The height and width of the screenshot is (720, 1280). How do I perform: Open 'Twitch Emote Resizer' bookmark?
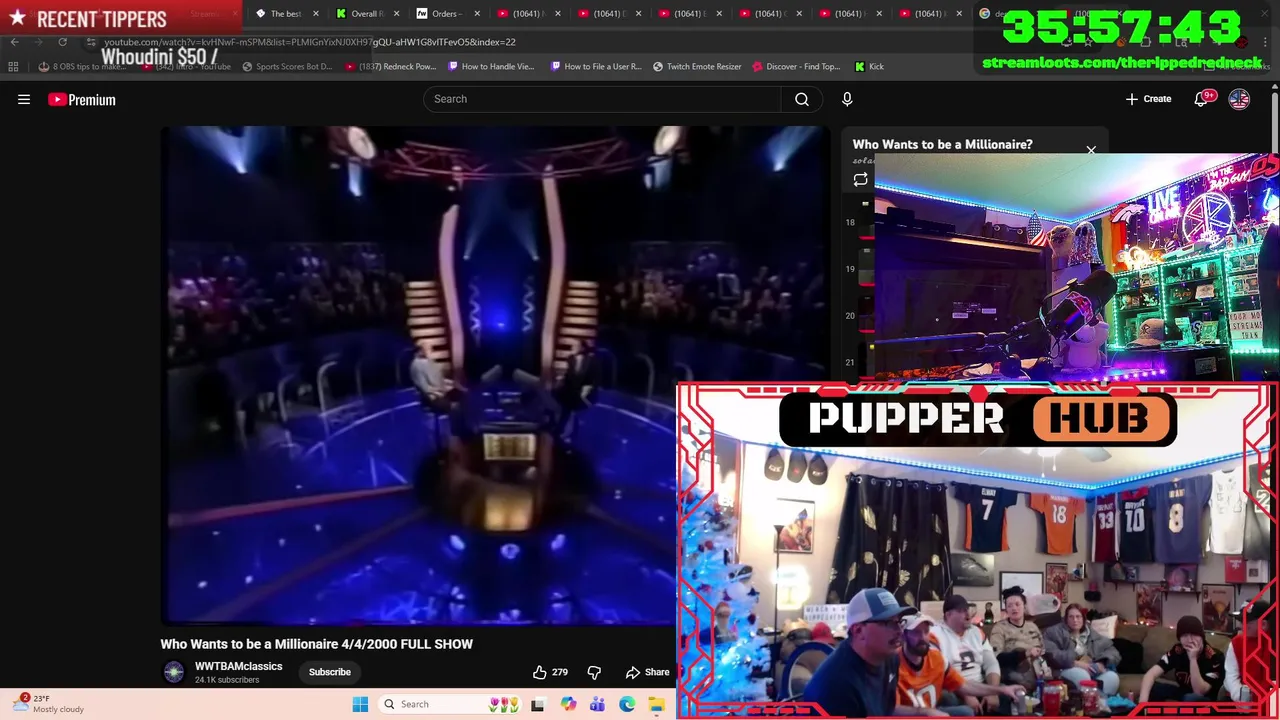point(697,67)
